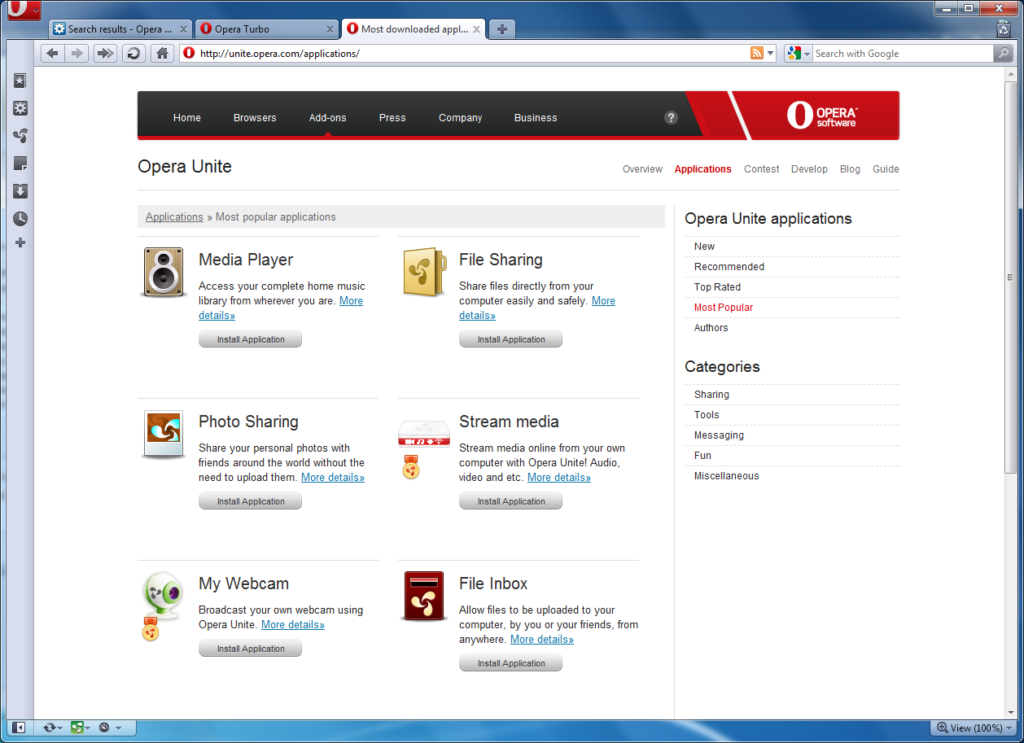Screen dimensions: 1024x743
Task: Open the closed tabs trash icon
Action: [1004, 29]
